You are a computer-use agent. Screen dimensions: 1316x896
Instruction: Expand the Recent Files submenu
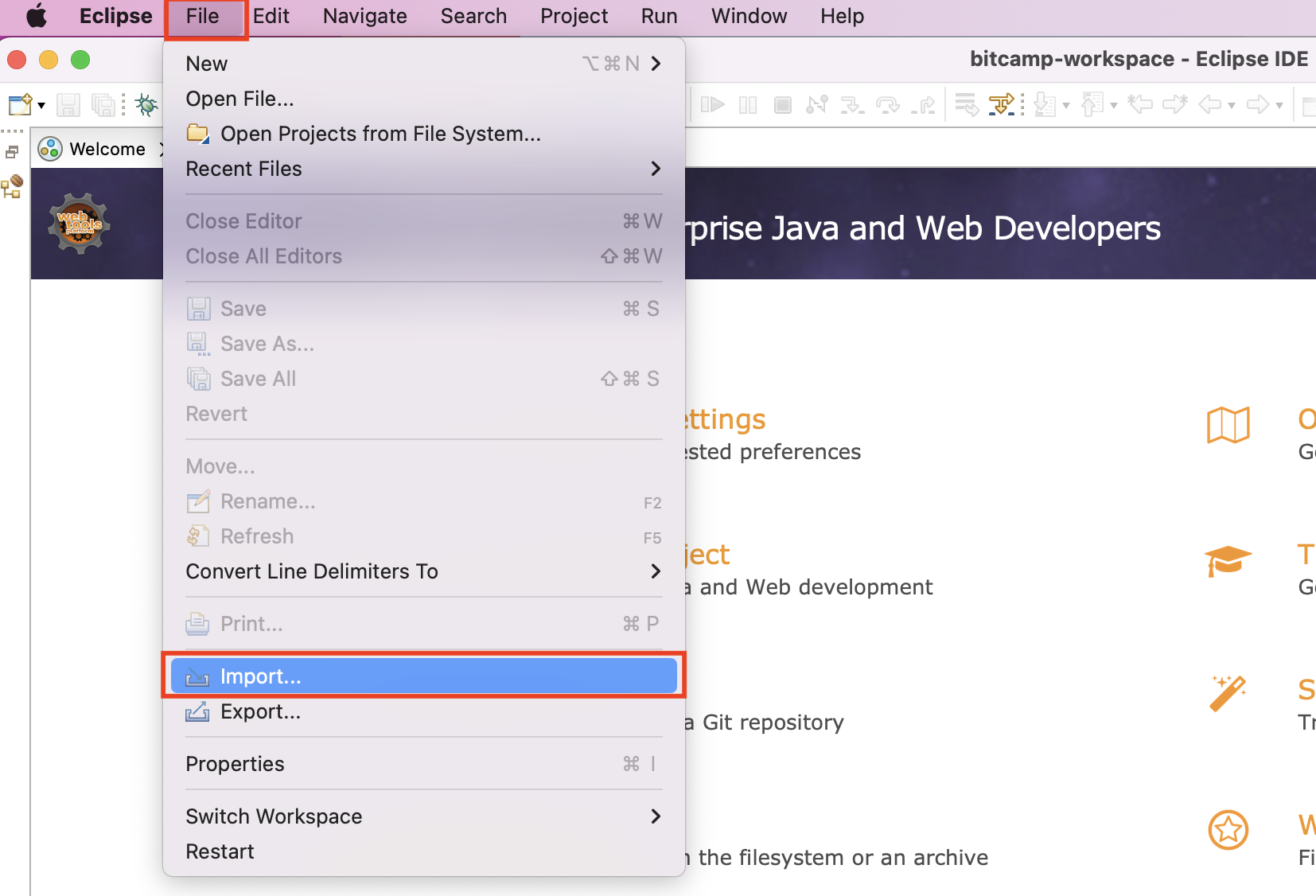coord(423,169)
